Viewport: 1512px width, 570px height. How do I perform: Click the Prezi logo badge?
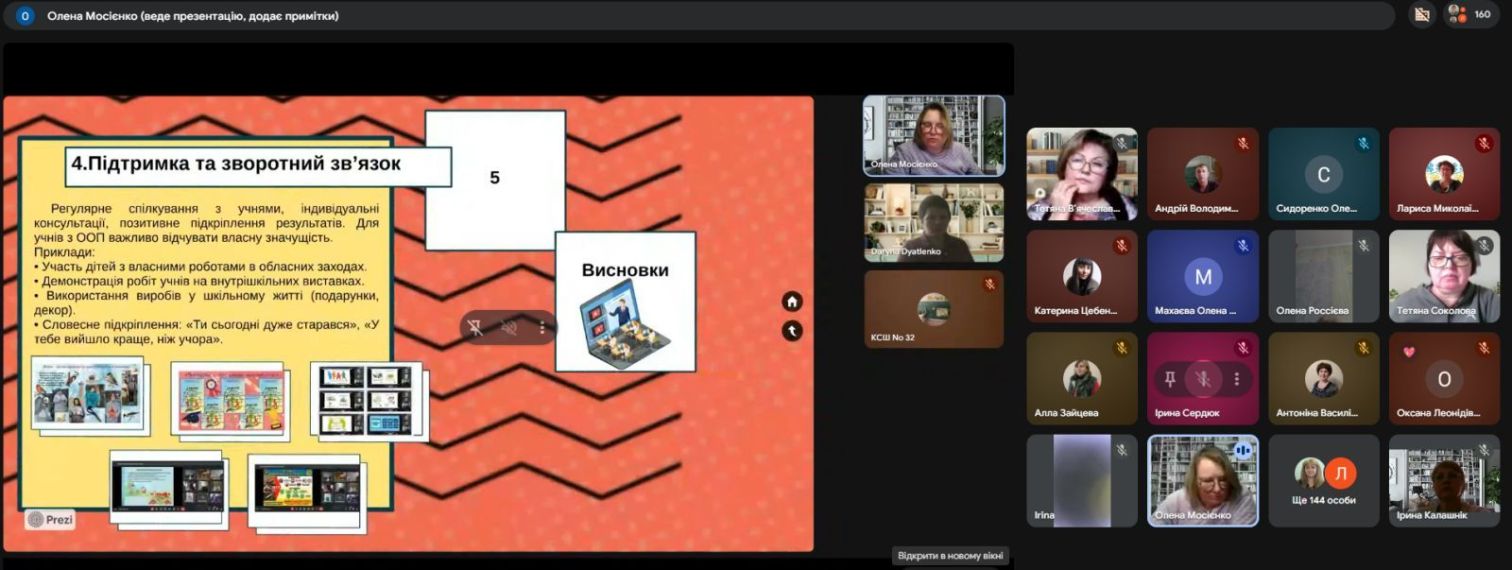point(50,520)
